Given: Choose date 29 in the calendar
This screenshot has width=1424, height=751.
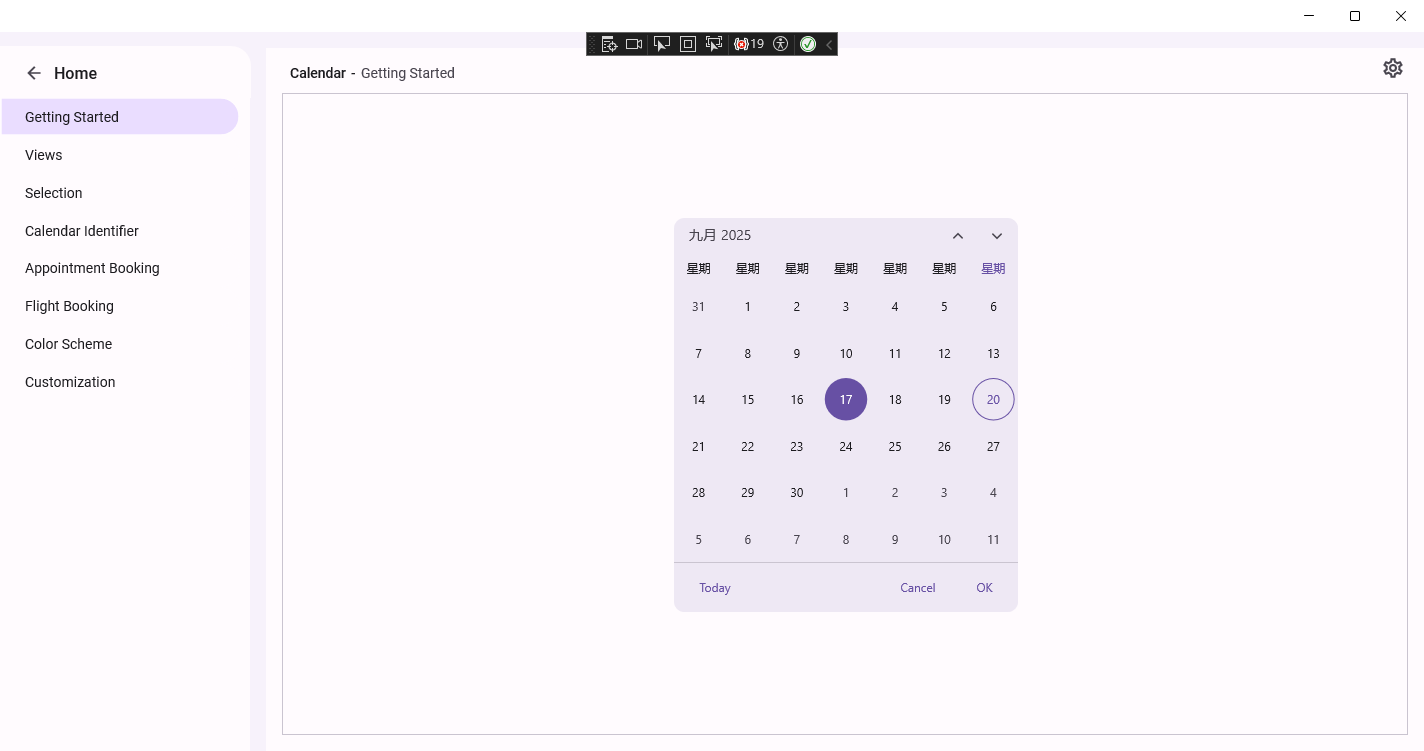Looking at the screenshot, I should click(x=748, y=493).
